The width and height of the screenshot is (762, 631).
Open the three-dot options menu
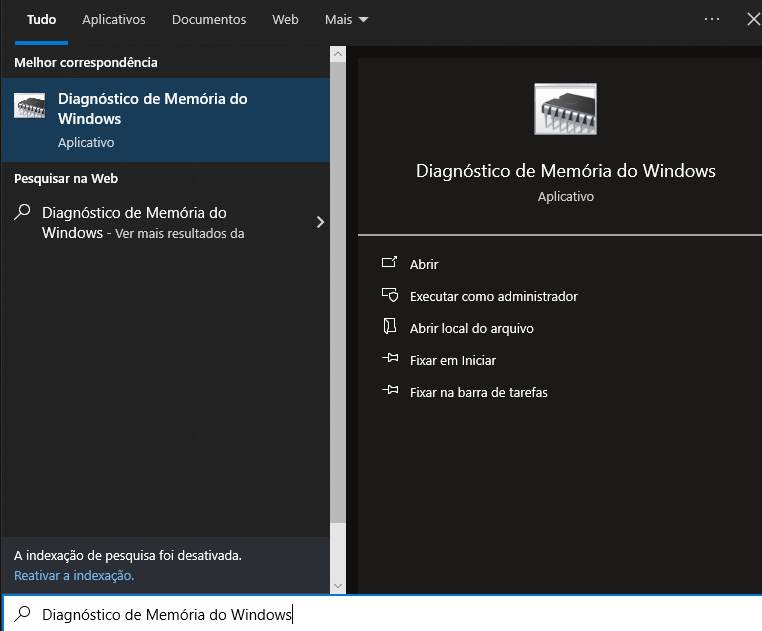[x=712, y=19]
